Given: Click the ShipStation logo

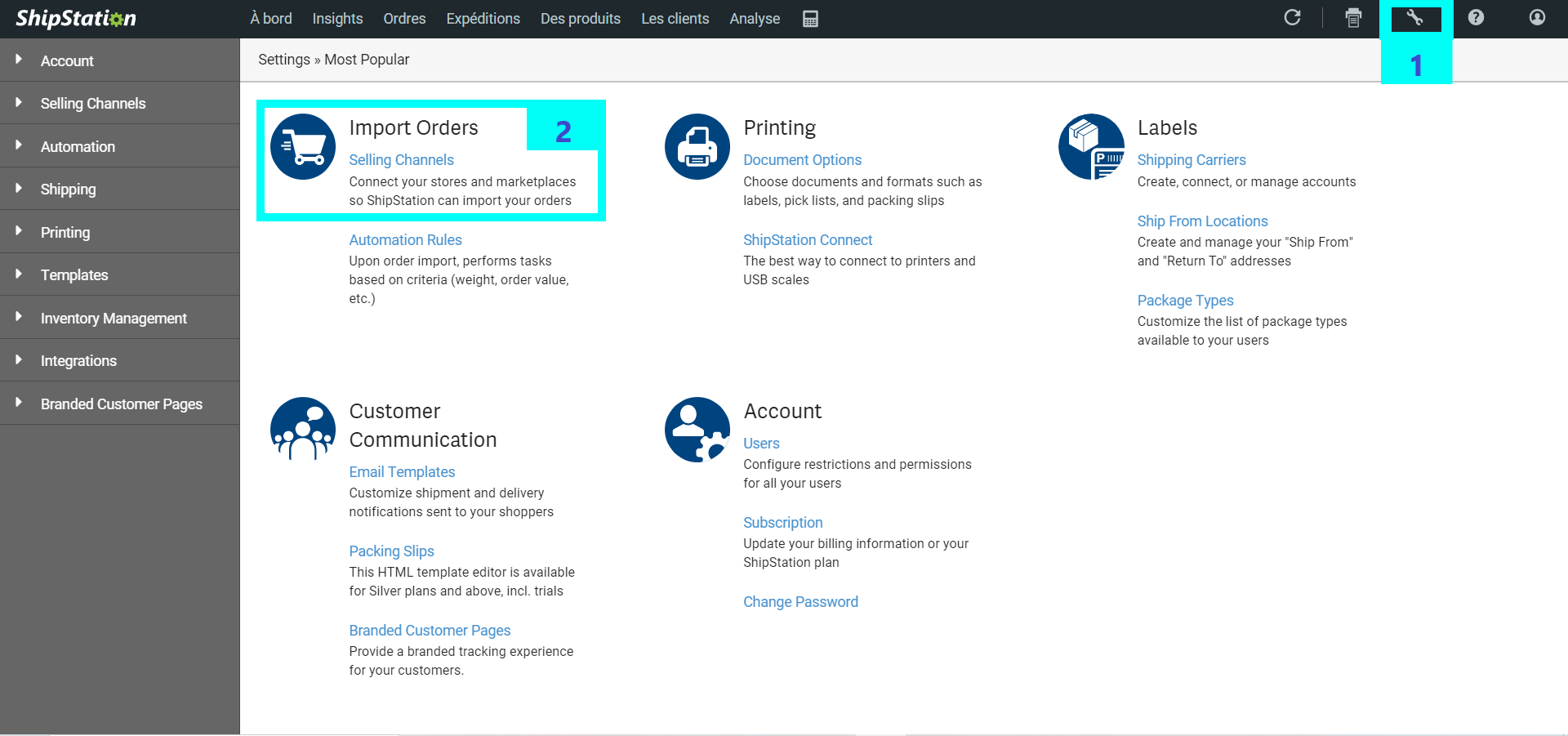Looking at the screenshot, I should [76, 18].
